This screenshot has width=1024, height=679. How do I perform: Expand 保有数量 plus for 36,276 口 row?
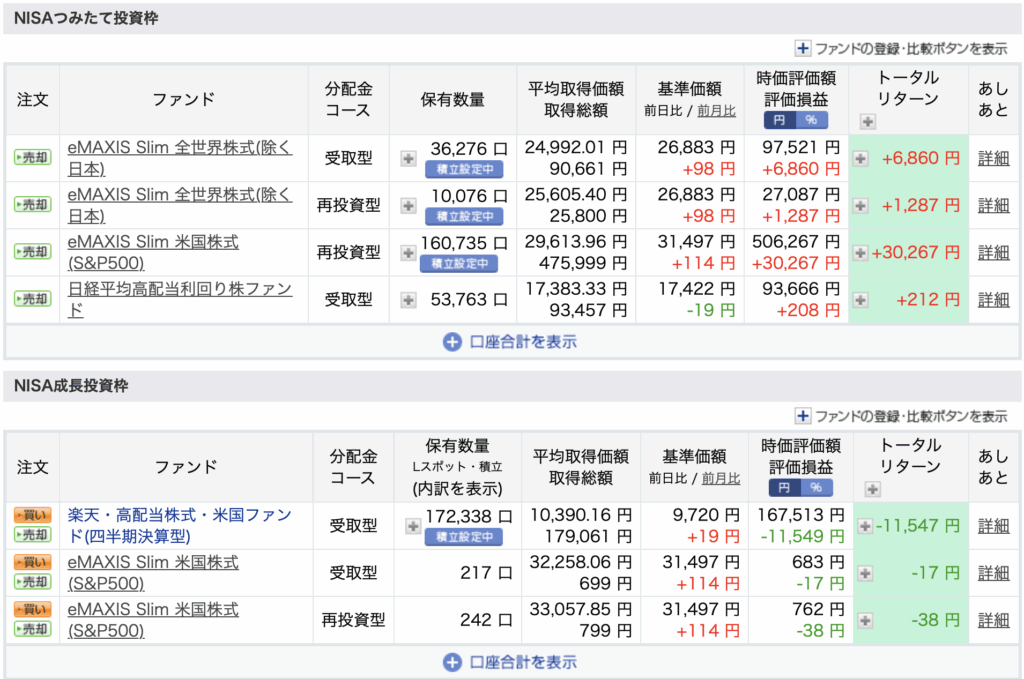(x=408, y=158)
